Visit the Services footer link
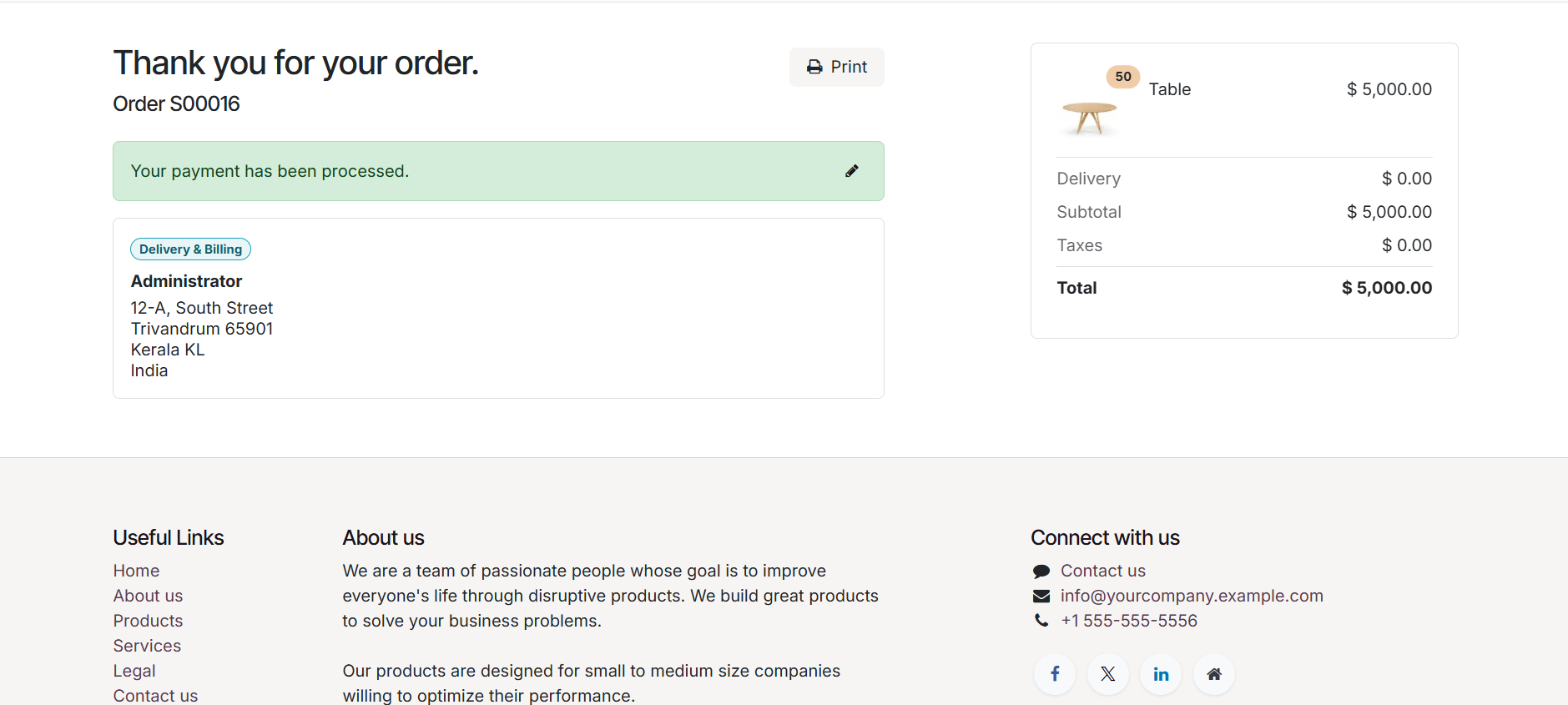 pos(147,646)
